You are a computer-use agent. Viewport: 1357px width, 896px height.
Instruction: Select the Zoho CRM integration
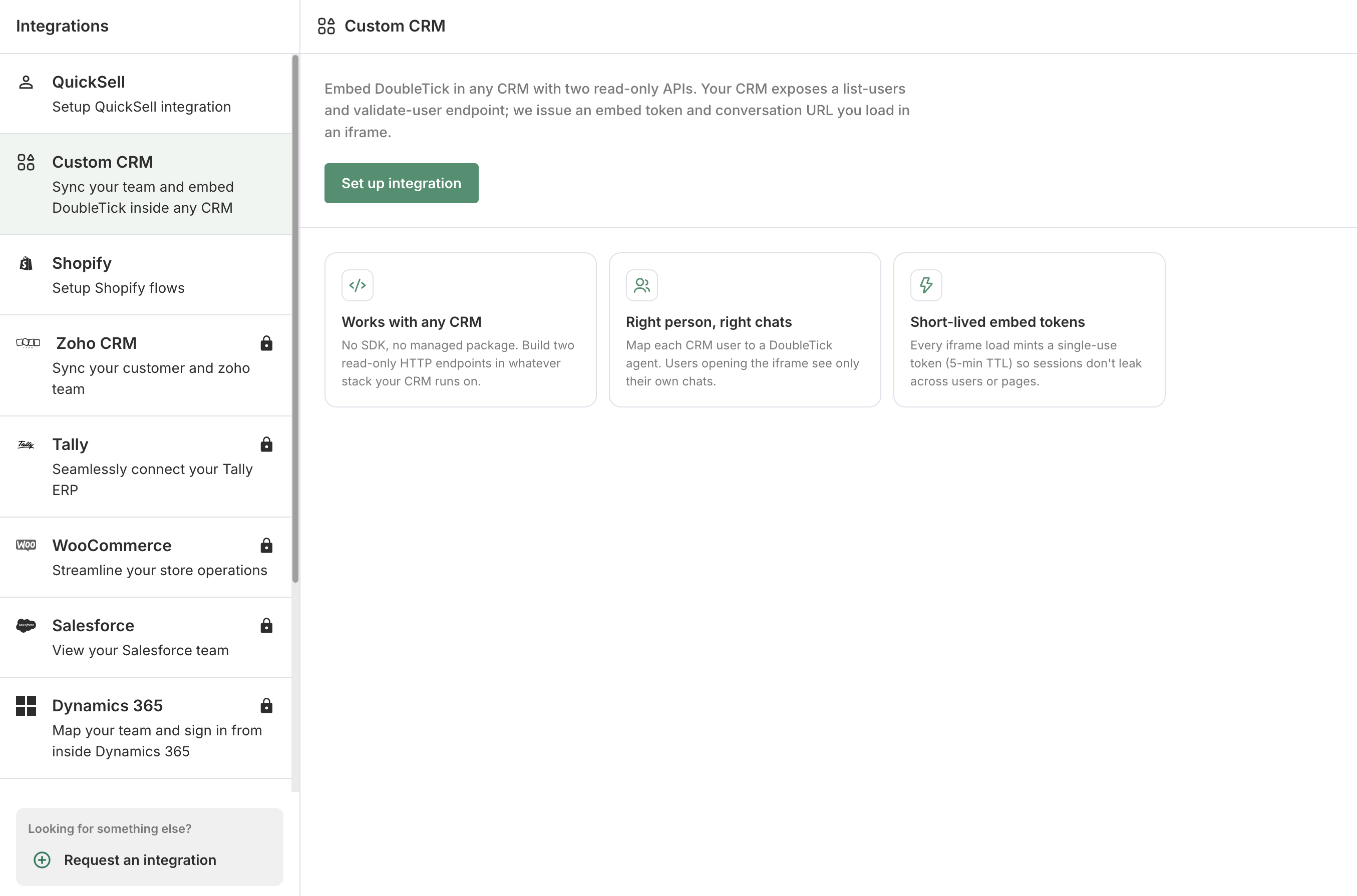146,366
